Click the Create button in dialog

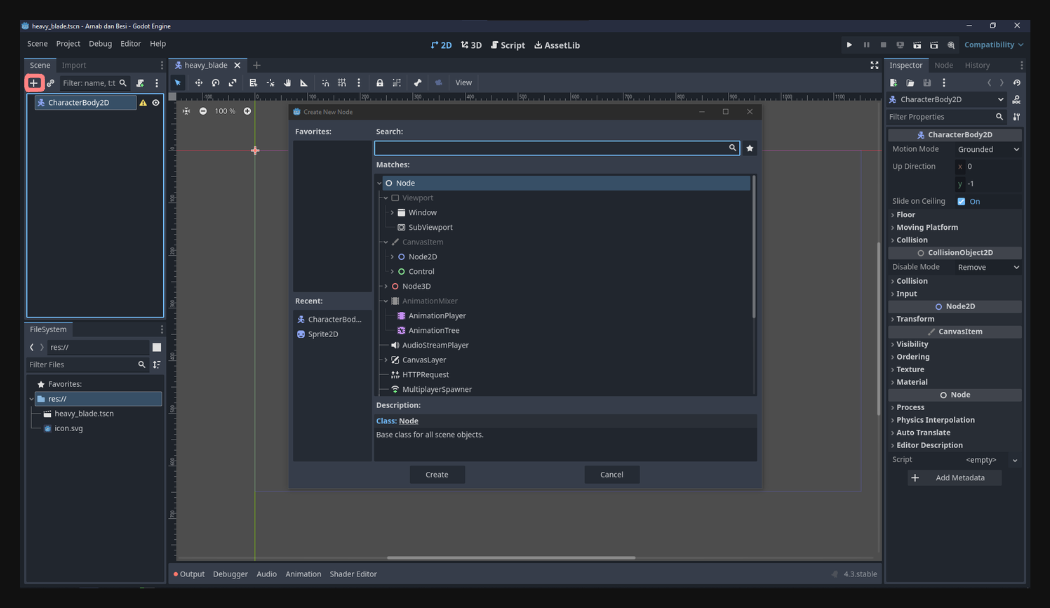point(437,474)
